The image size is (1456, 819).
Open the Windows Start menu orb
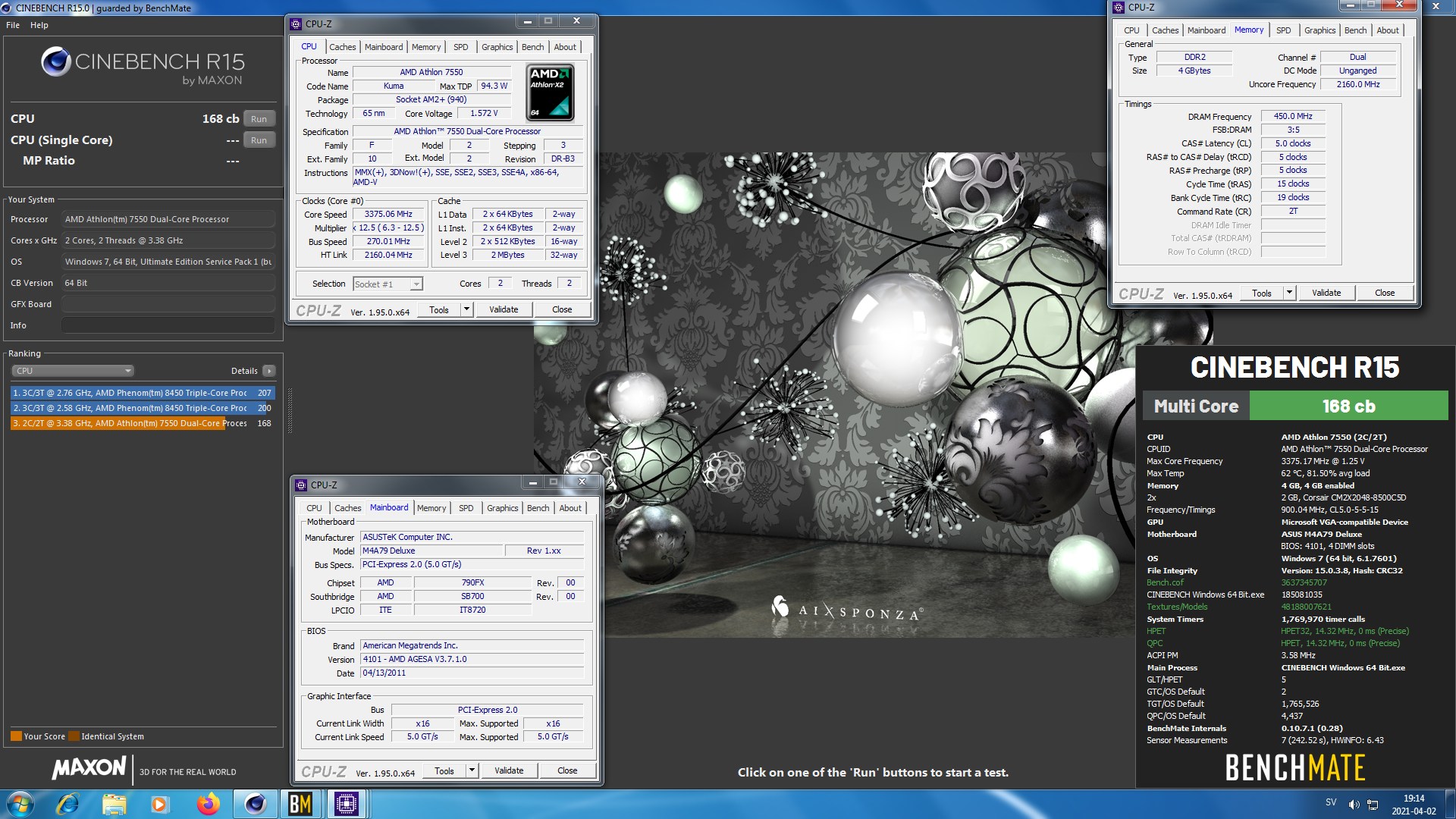click(x=20, y=804)
